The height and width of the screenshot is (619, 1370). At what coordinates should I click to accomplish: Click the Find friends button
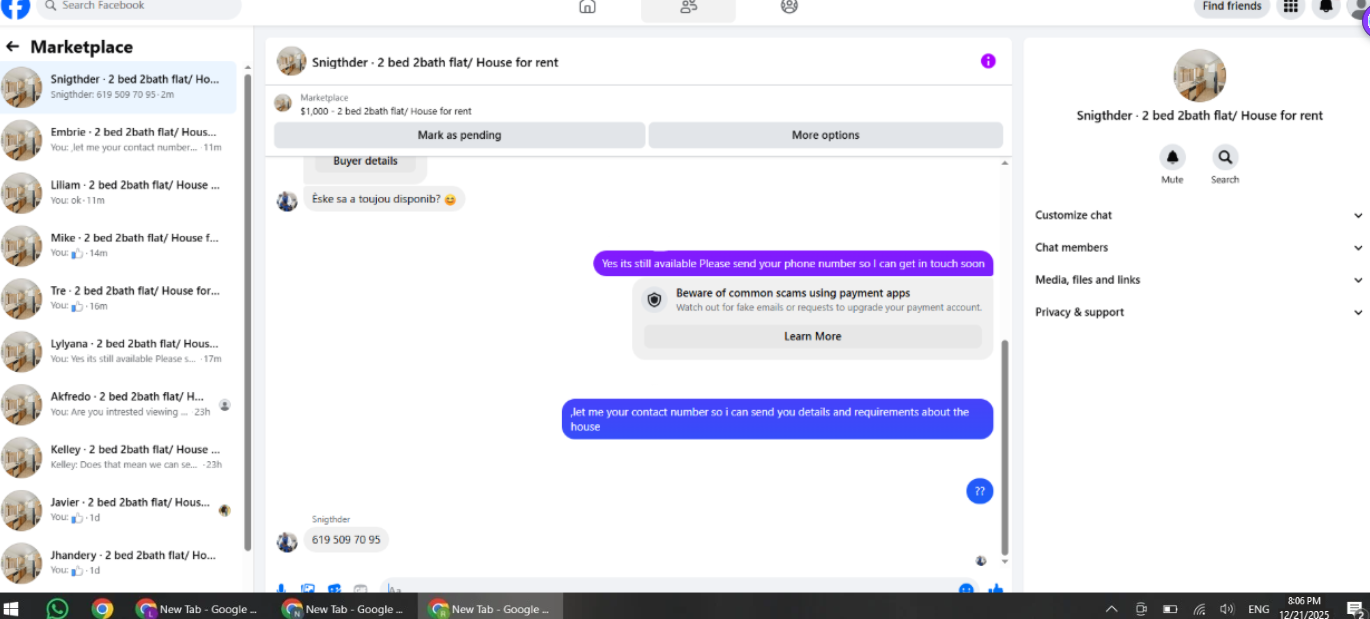tap(1231, 7)
